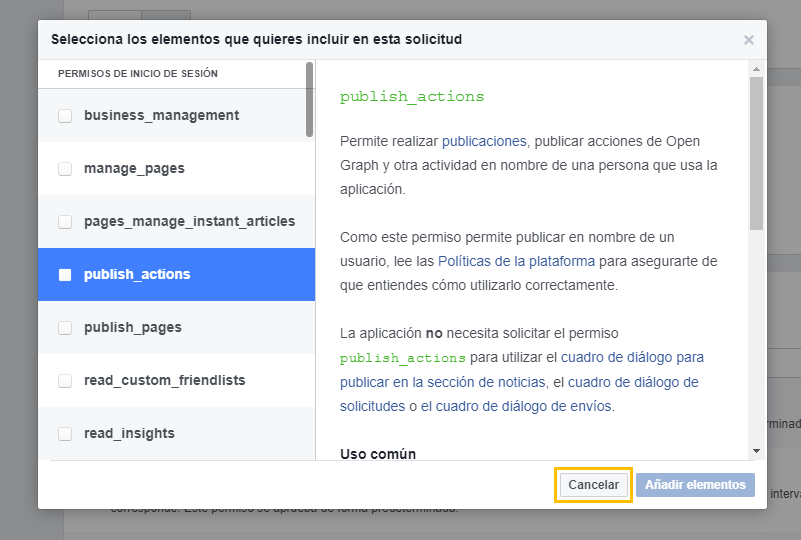Close the dialog with the X icon
Screen dimensions: 801x540
click(x=748, y=40)
